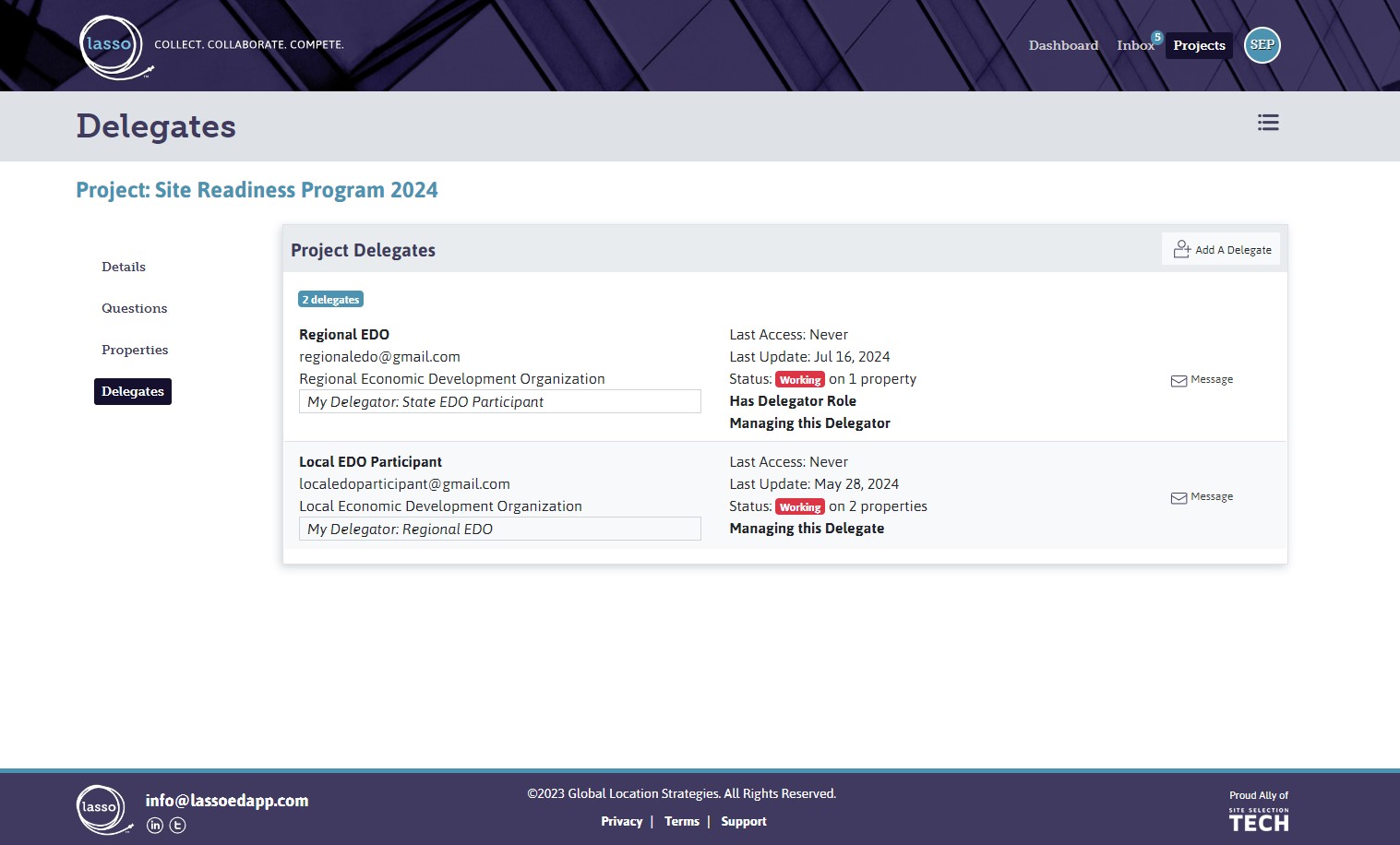
Task: Open the list view icon beside Delegates heading
Action: pos(1268,122)
